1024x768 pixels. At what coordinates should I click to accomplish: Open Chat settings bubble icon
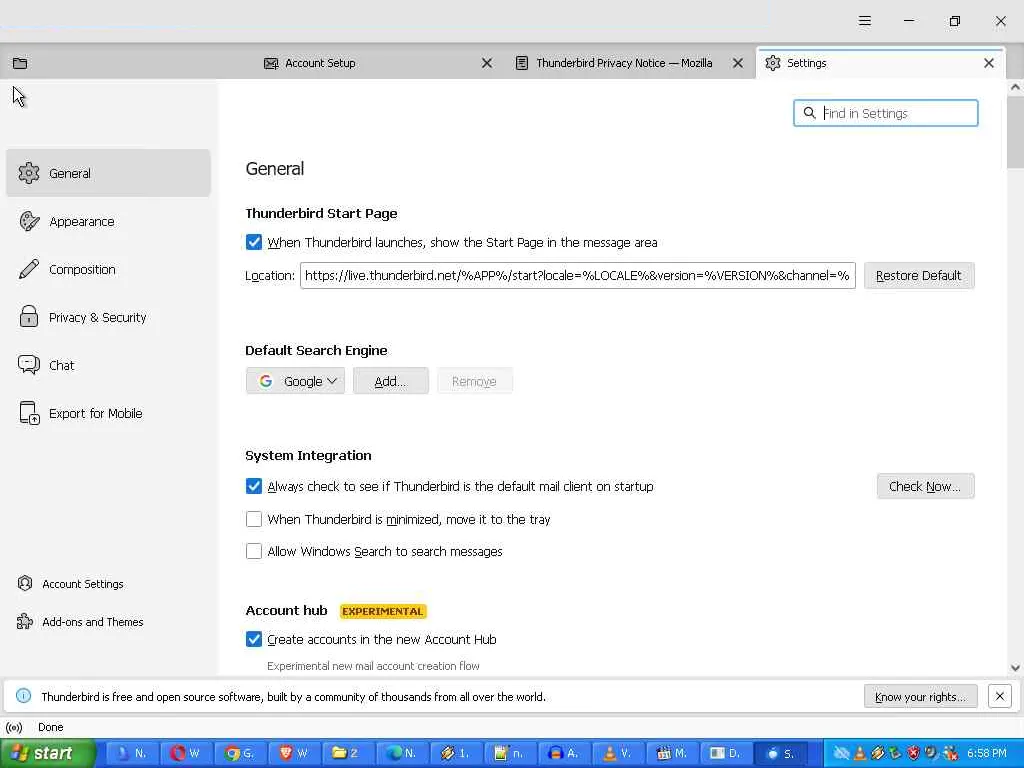pos(29,364)
